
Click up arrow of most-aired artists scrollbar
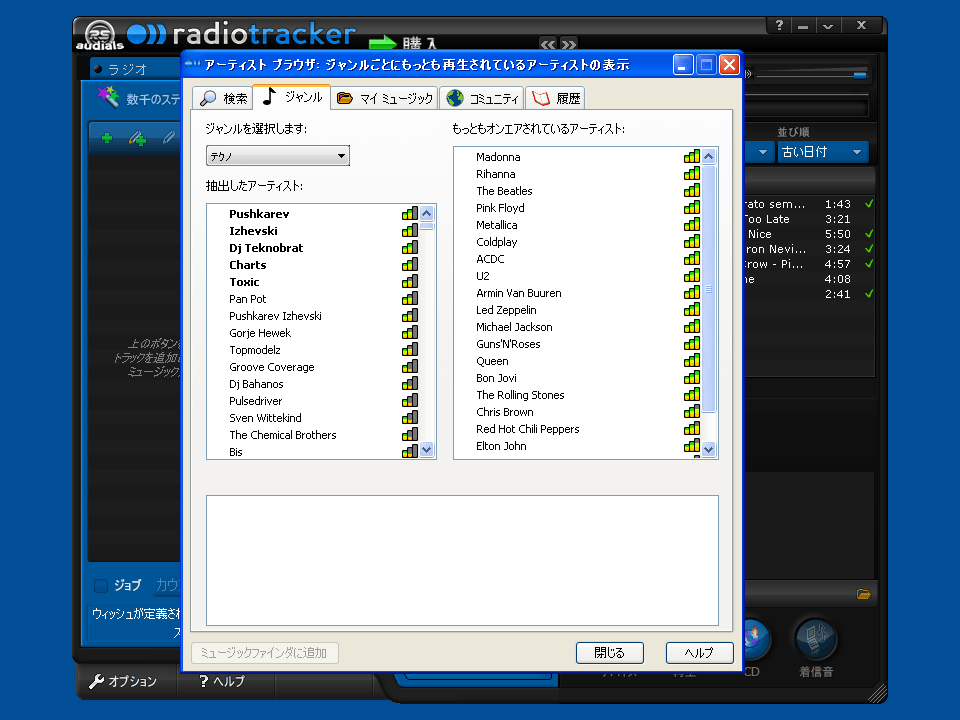pos(708,156)
